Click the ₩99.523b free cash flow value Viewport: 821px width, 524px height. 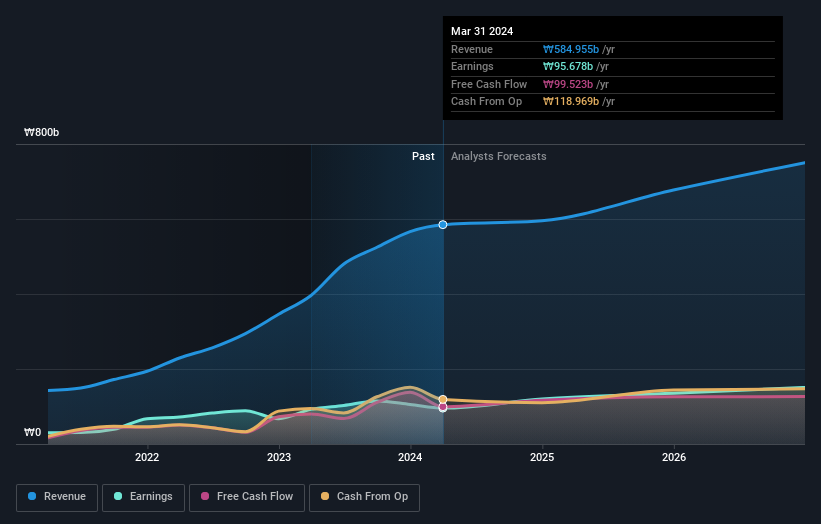click(x=568, y=84)
